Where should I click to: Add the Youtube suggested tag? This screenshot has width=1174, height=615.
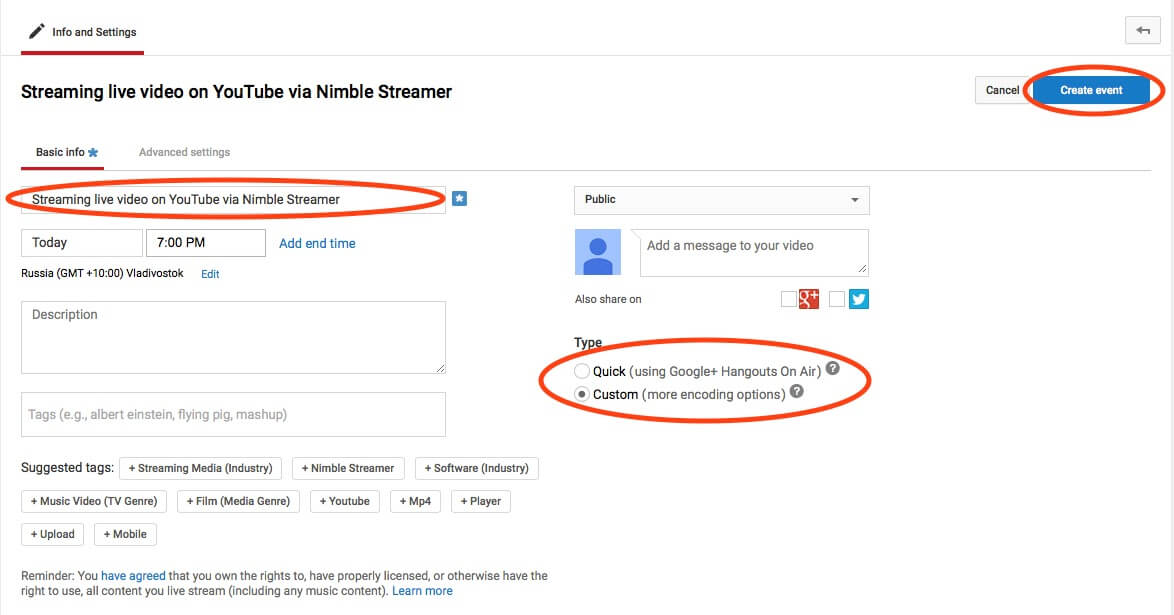345,501
